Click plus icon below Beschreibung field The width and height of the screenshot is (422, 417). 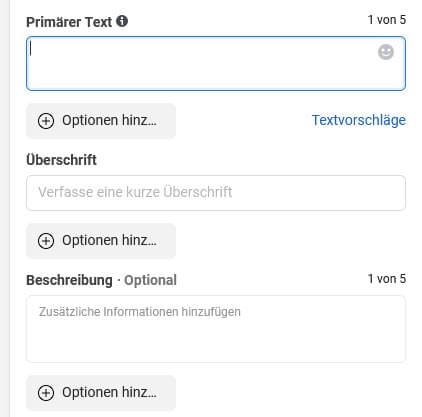(46, 393)
